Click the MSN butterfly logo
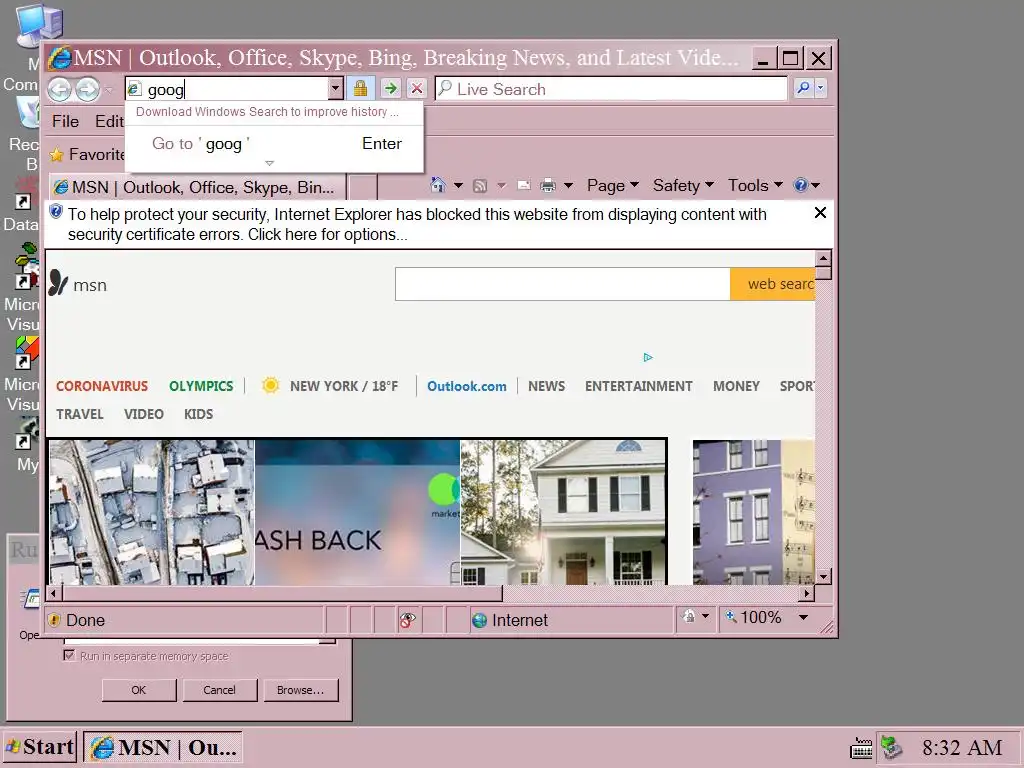Screen dimensions: 1024x768 [58, 283]
